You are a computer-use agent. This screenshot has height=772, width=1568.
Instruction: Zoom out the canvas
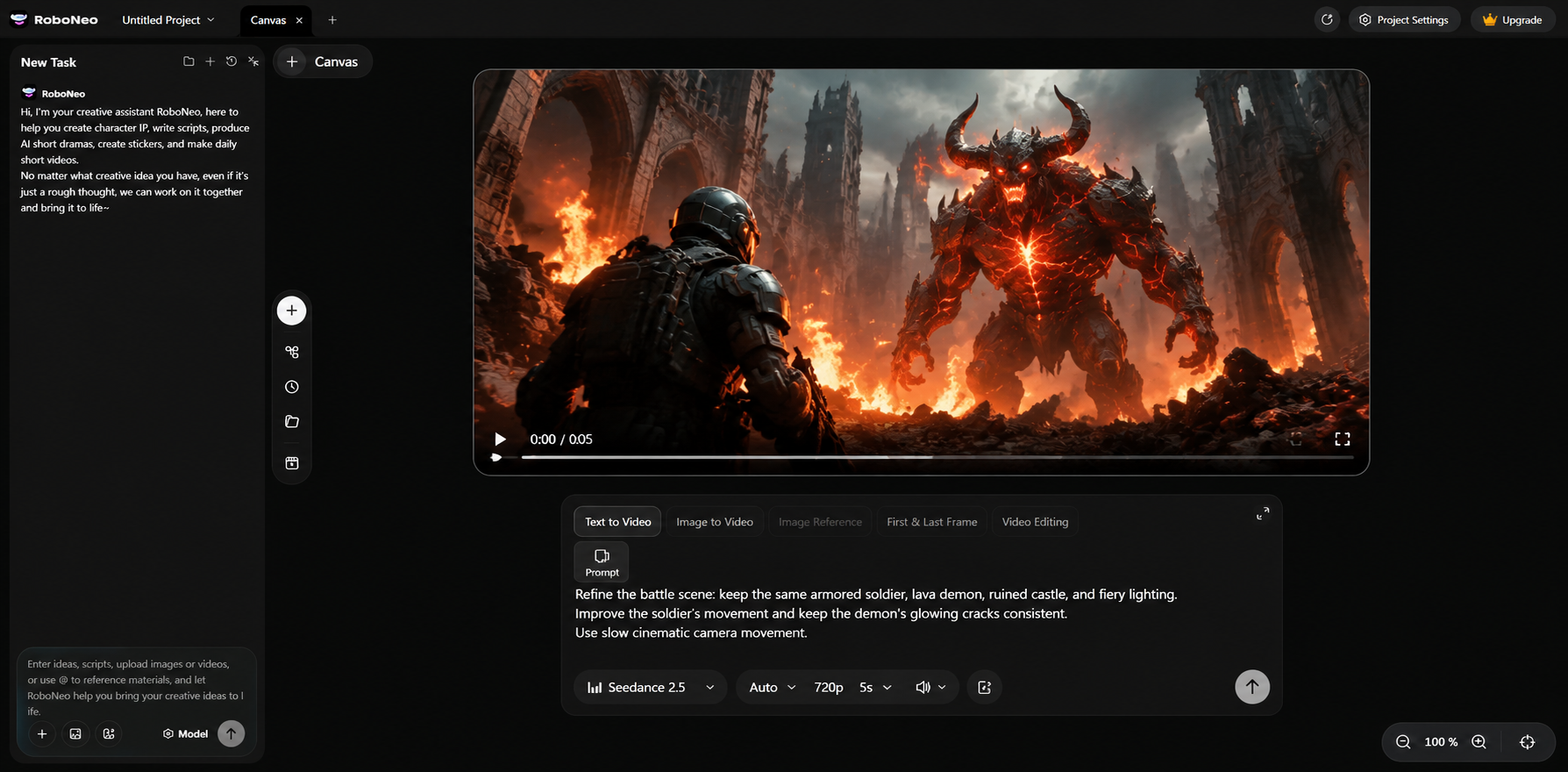[1403, 742]
